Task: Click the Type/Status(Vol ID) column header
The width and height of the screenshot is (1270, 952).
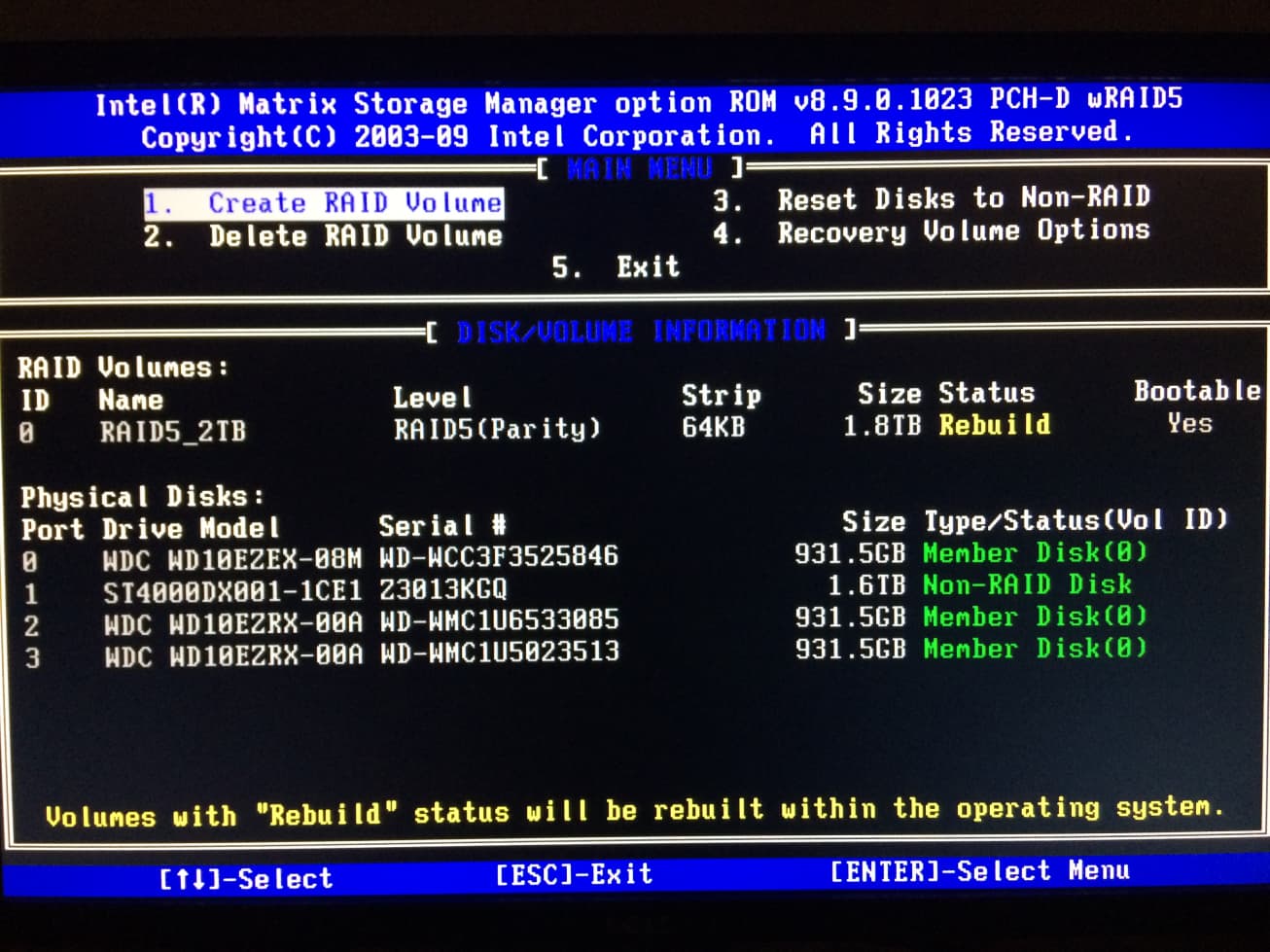Action: coord(1076,520)
